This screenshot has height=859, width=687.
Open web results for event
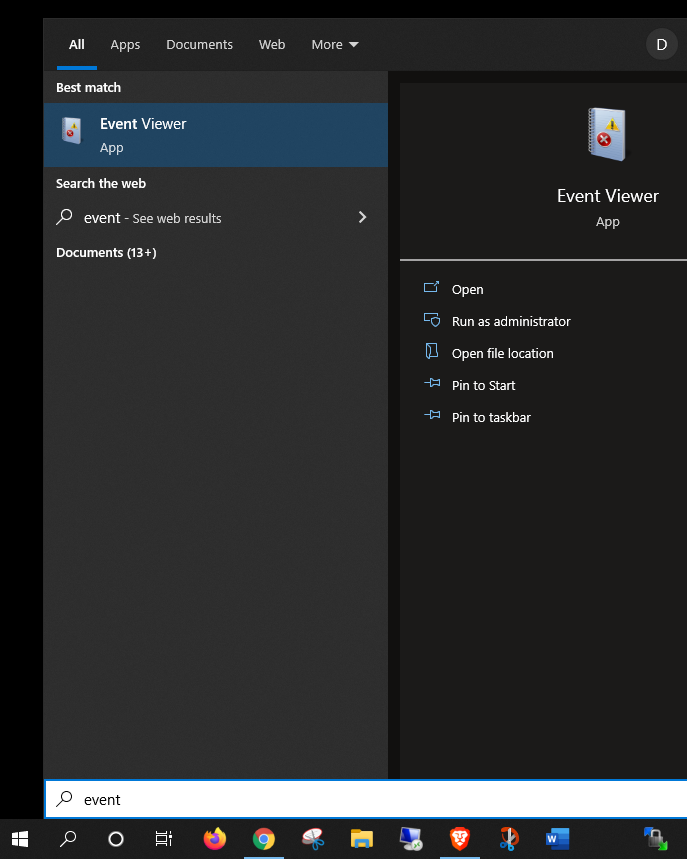[215, 217]
